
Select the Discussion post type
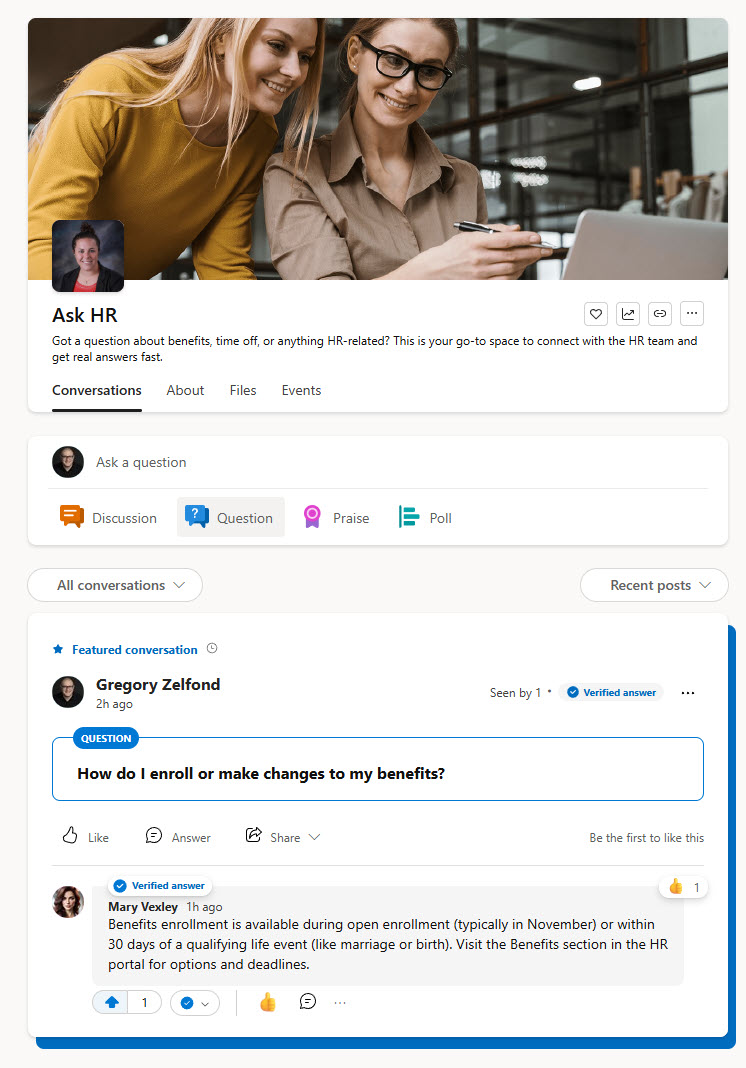coord(109,518)
